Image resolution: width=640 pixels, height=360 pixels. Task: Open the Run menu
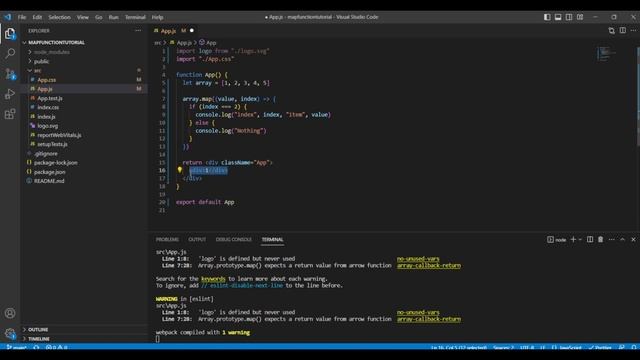pos(113,17)
